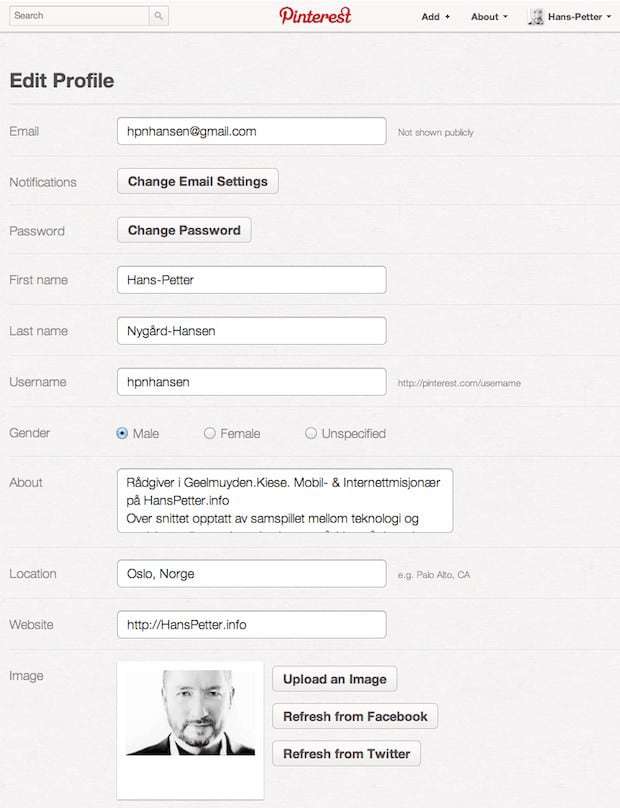
Task: Choose Unspecified gender radio button
Action: pos(311,433)
